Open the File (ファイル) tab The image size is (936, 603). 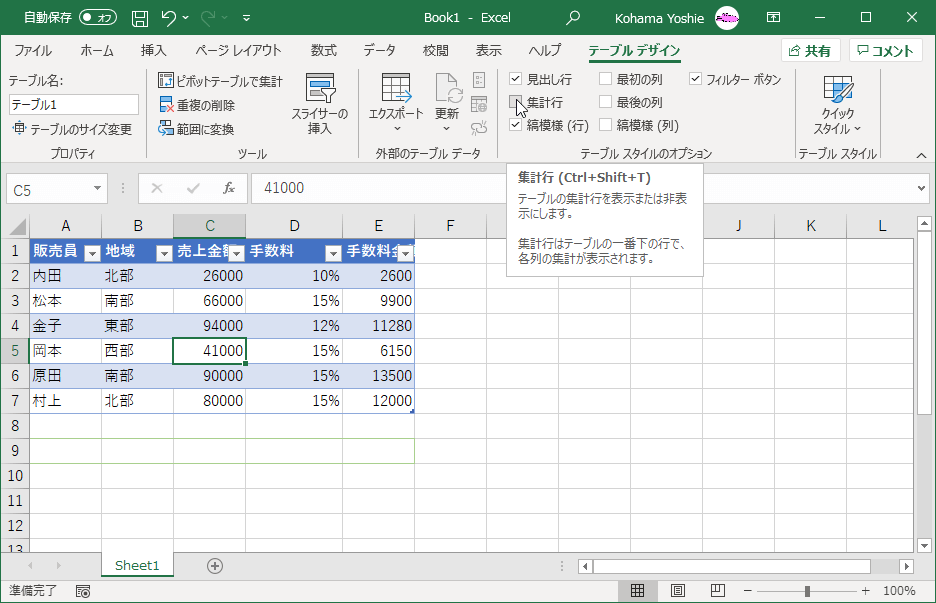33,51
